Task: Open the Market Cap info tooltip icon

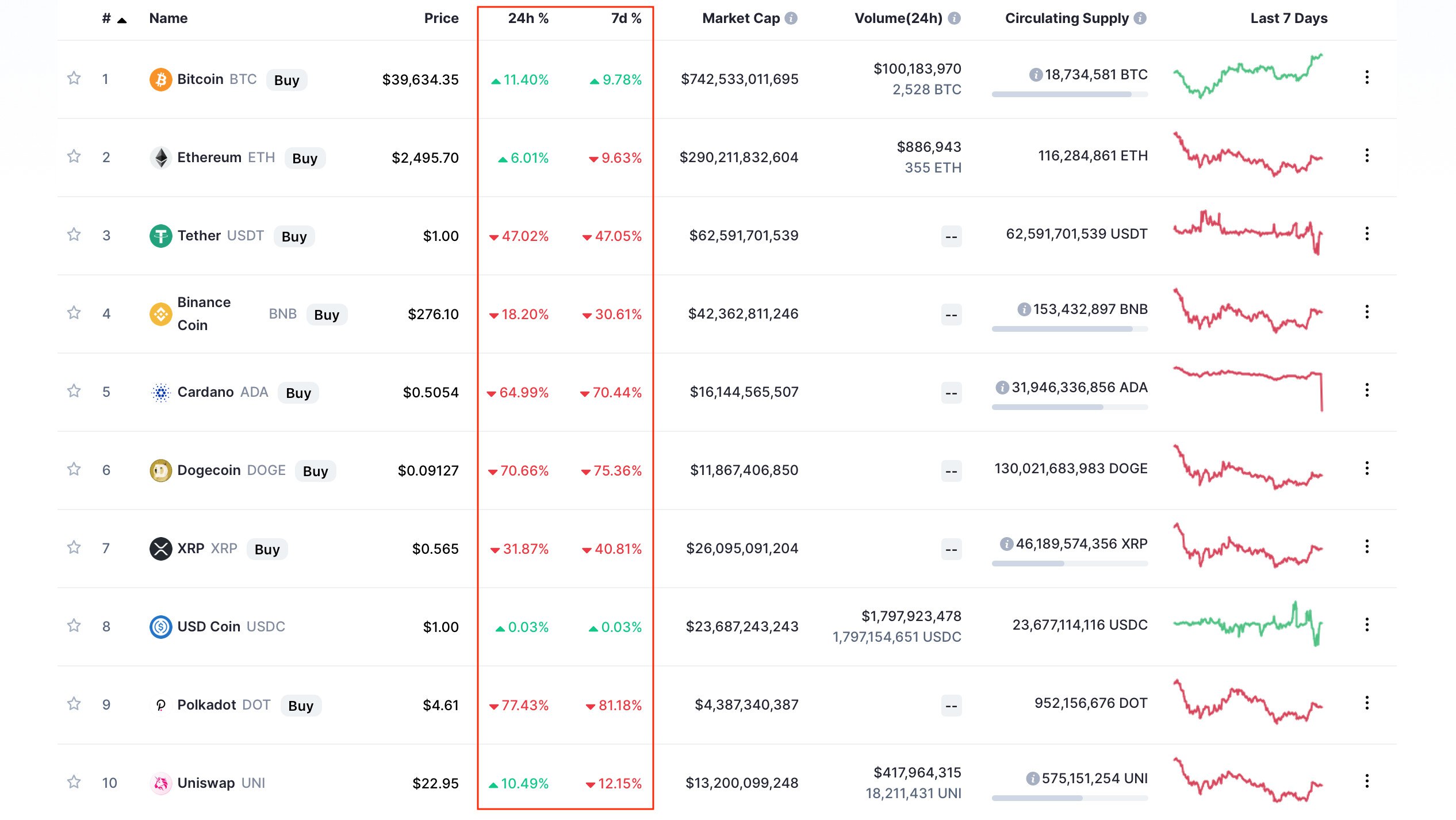Action: [791, 18]
